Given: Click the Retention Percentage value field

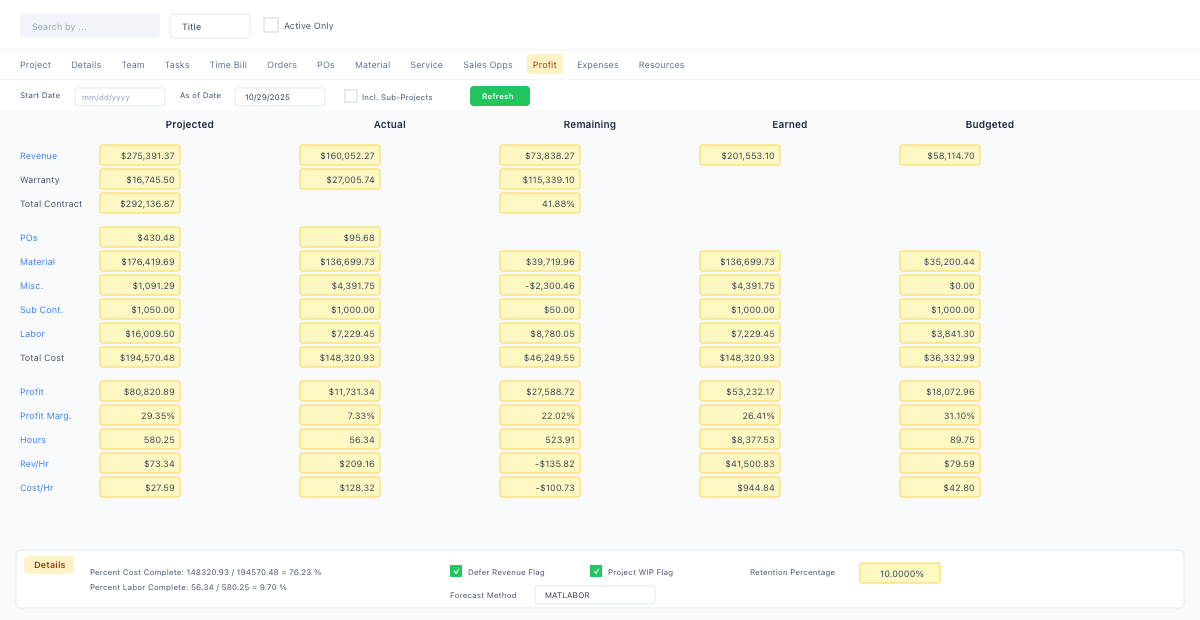Looking at the screenshot, I should click(x=899, y=574).
